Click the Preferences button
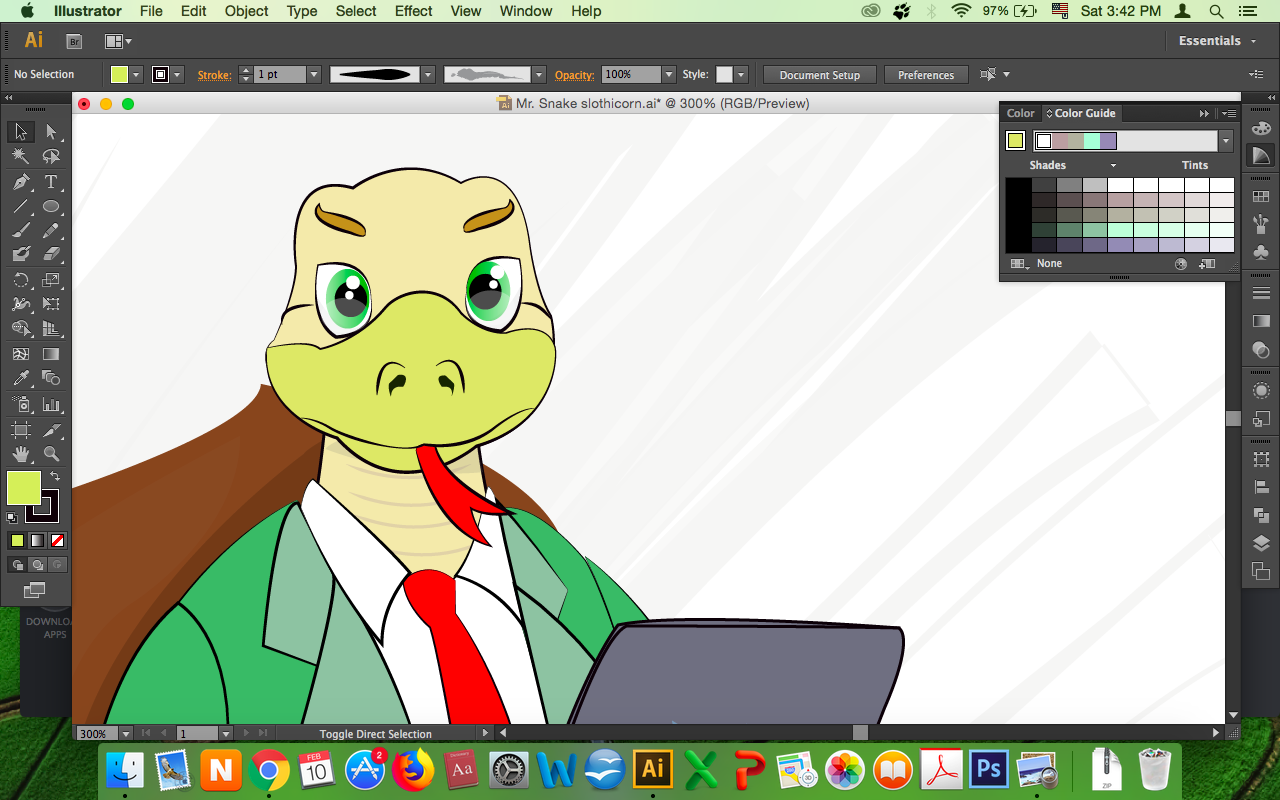Viewport: 1280px width, 800px height. pos(926,75)
